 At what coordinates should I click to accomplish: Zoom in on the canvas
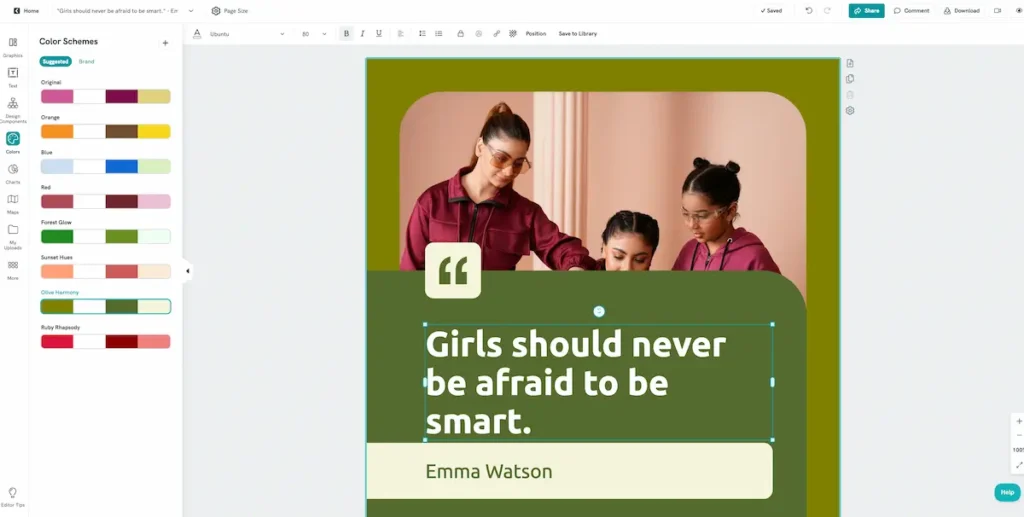(x=1019, y=421)
